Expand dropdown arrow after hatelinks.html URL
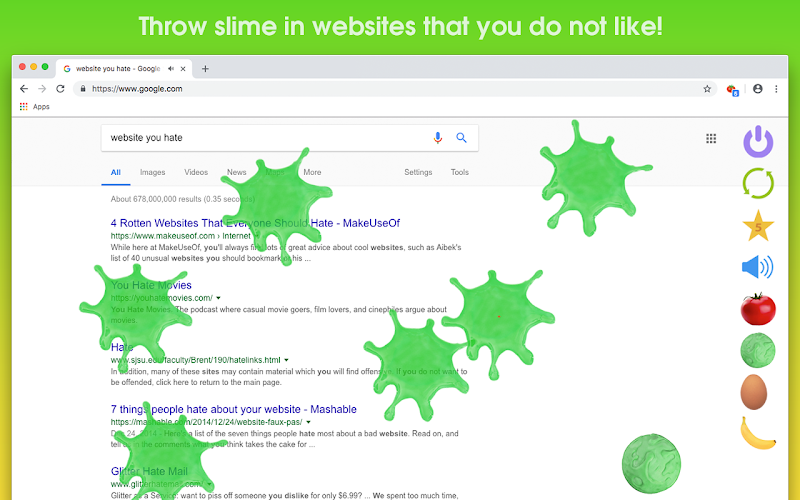Screen dimensions: 800x500 click(x=286, y=360)
